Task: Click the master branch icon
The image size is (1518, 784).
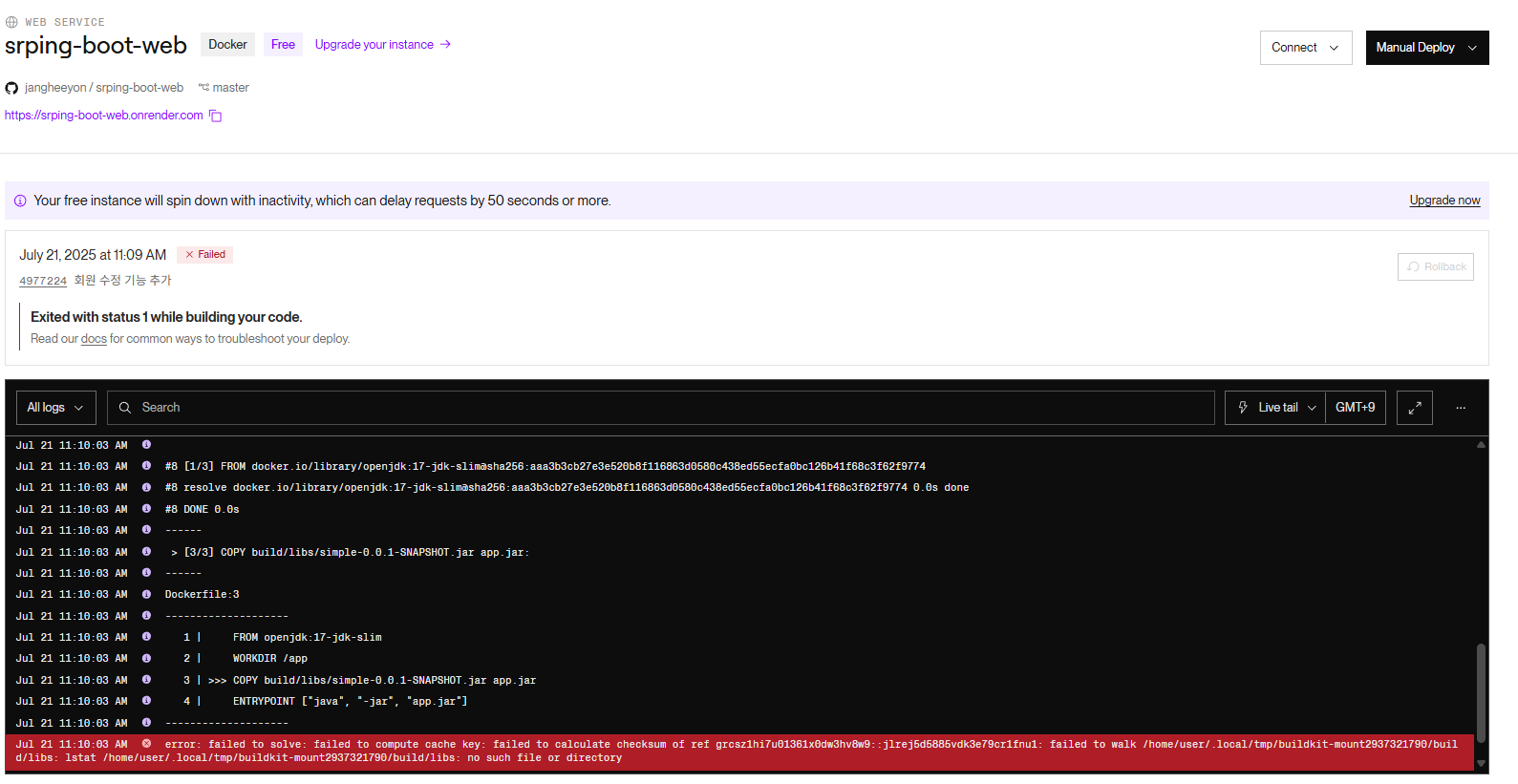Action: pyautogui.click(x=203, y=87)
